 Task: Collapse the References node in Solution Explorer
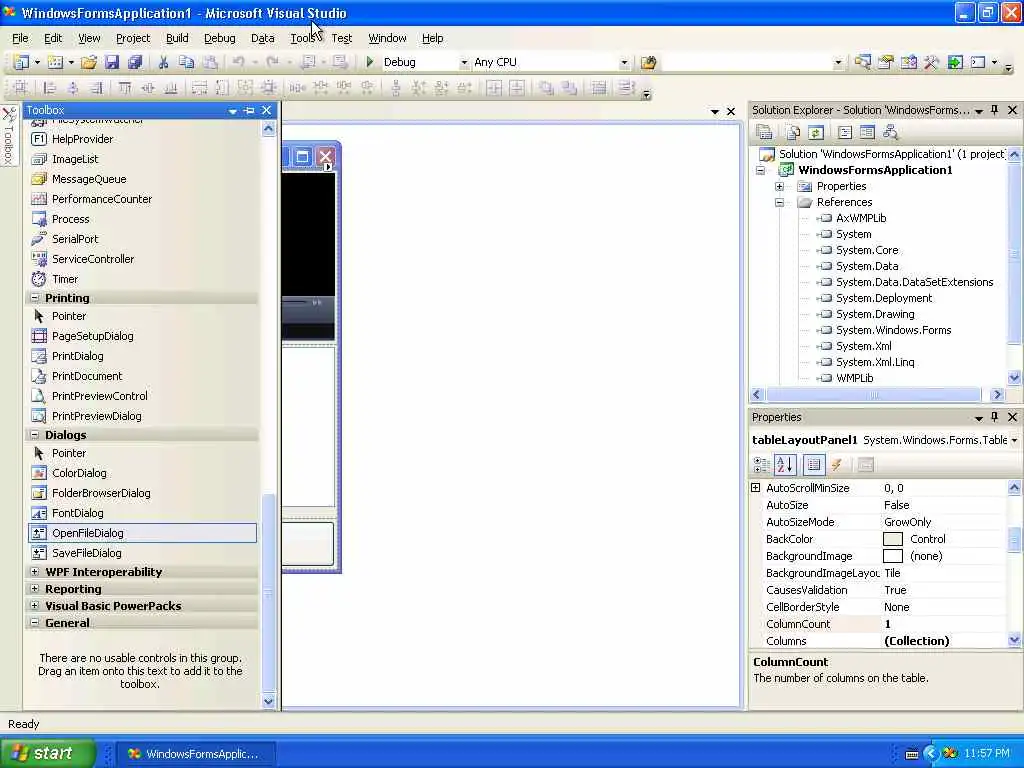coord(780,202)
